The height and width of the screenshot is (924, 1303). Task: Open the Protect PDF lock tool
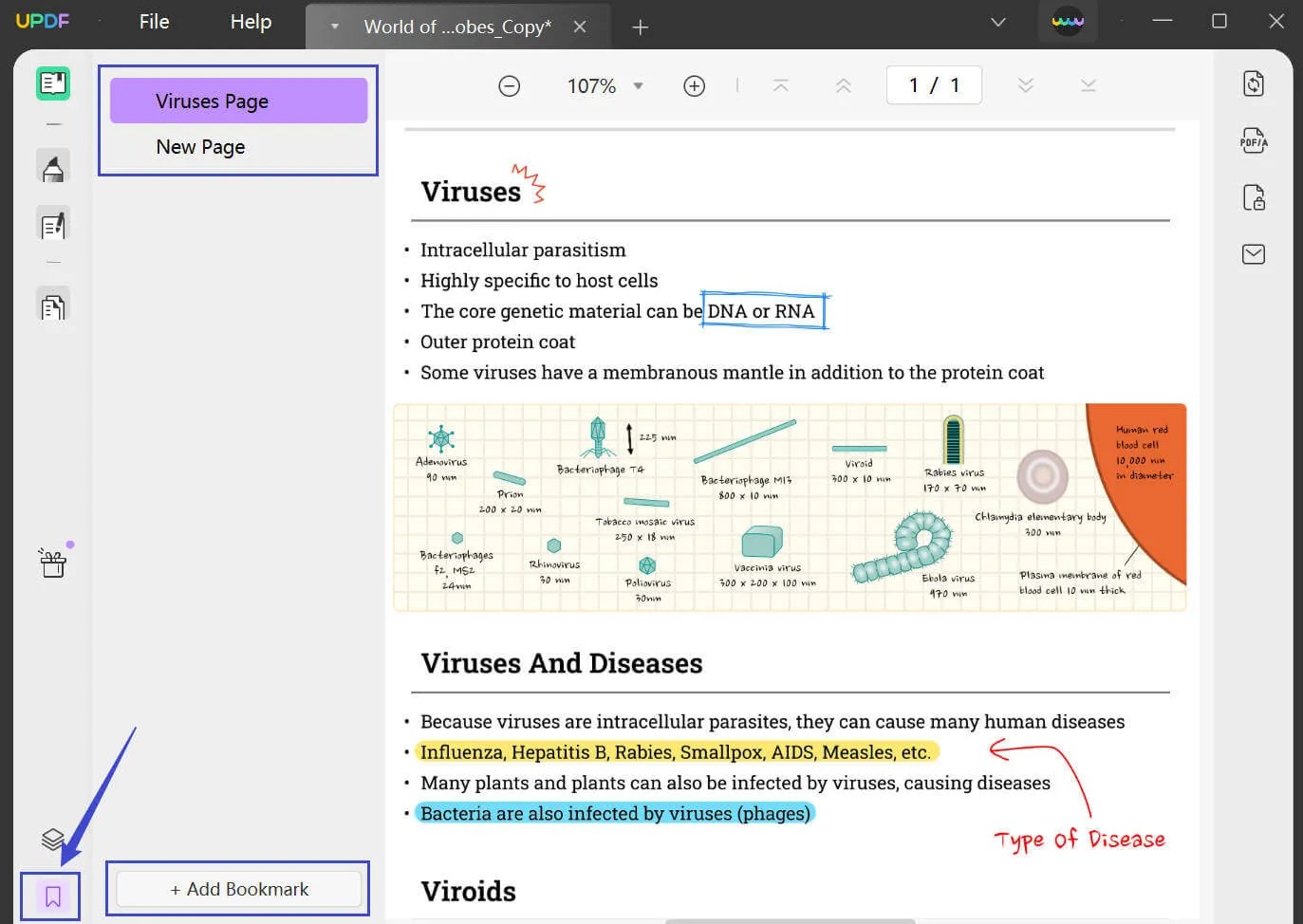coord(1253,197)
